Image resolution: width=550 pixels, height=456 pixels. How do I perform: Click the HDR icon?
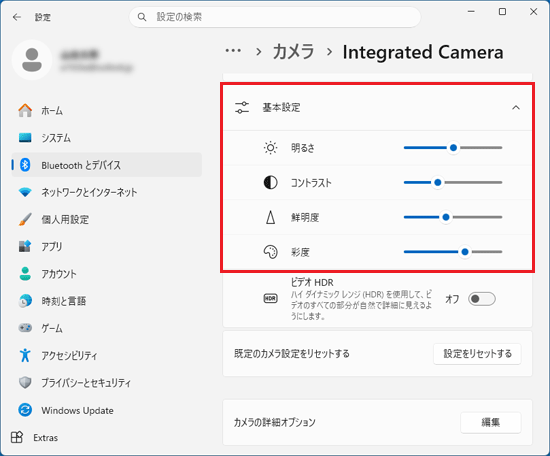(270, 299)
